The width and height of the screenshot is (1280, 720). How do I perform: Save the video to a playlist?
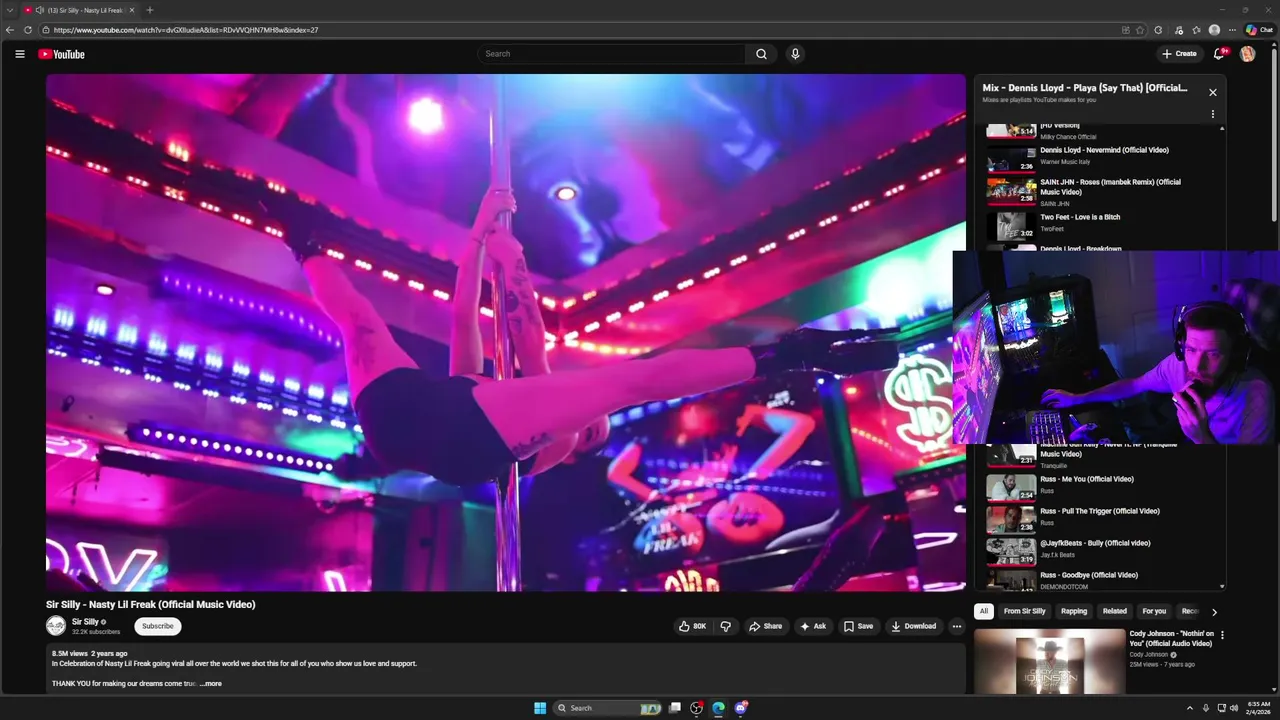[858, 626]
